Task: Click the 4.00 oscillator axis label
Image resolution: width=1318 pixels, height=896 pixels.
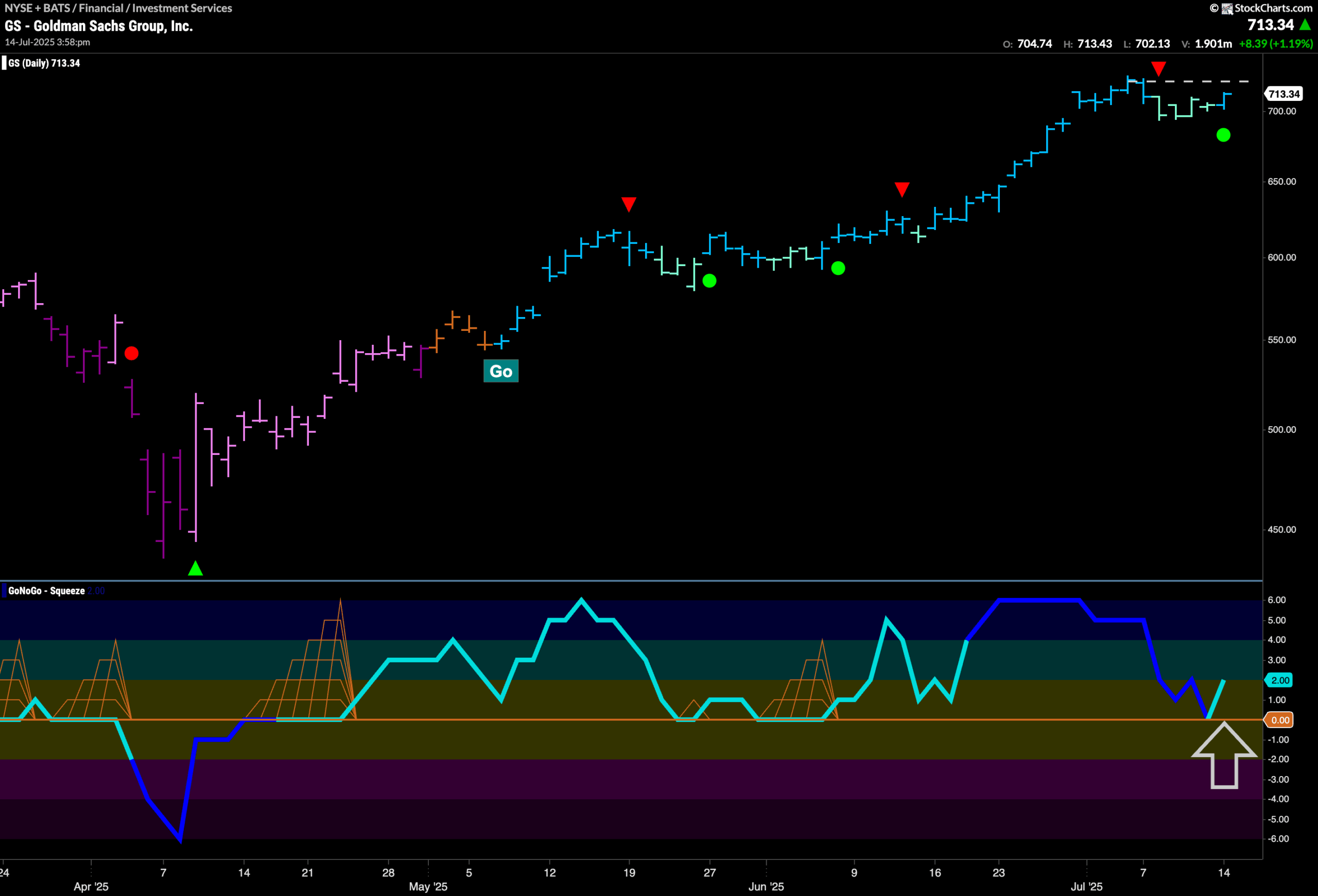Action: click(1277, 640)
